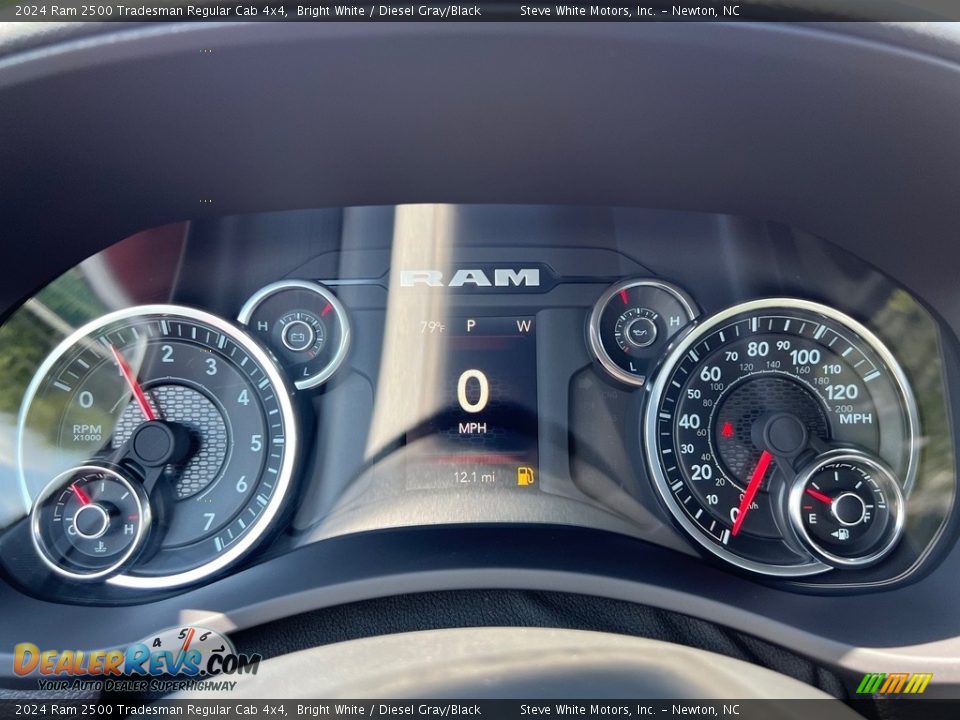Click the 80 mark on speedometer
This screenshot has height=720, width=960.
[757, 349]
